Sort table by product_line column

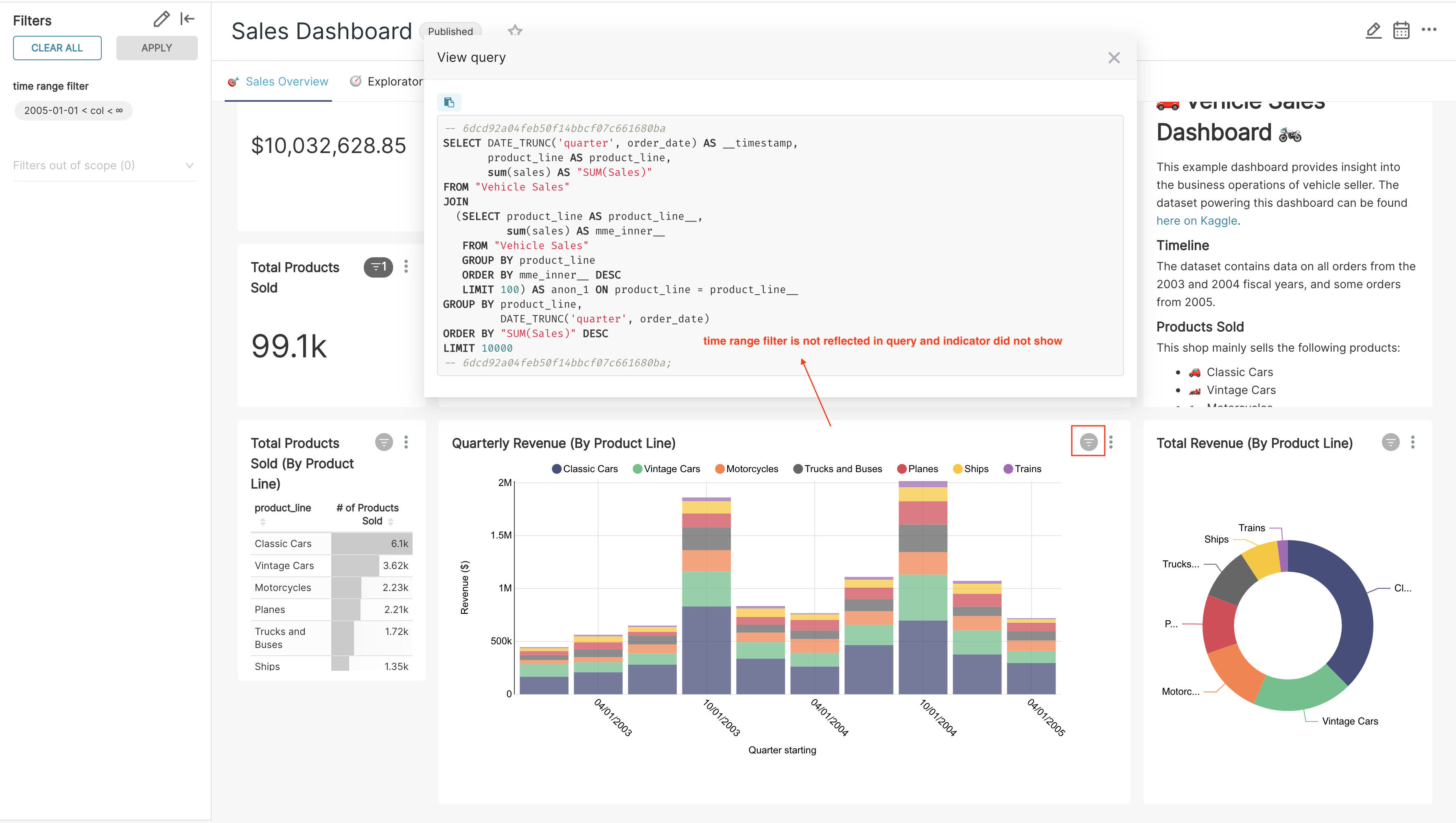[282, 508]
